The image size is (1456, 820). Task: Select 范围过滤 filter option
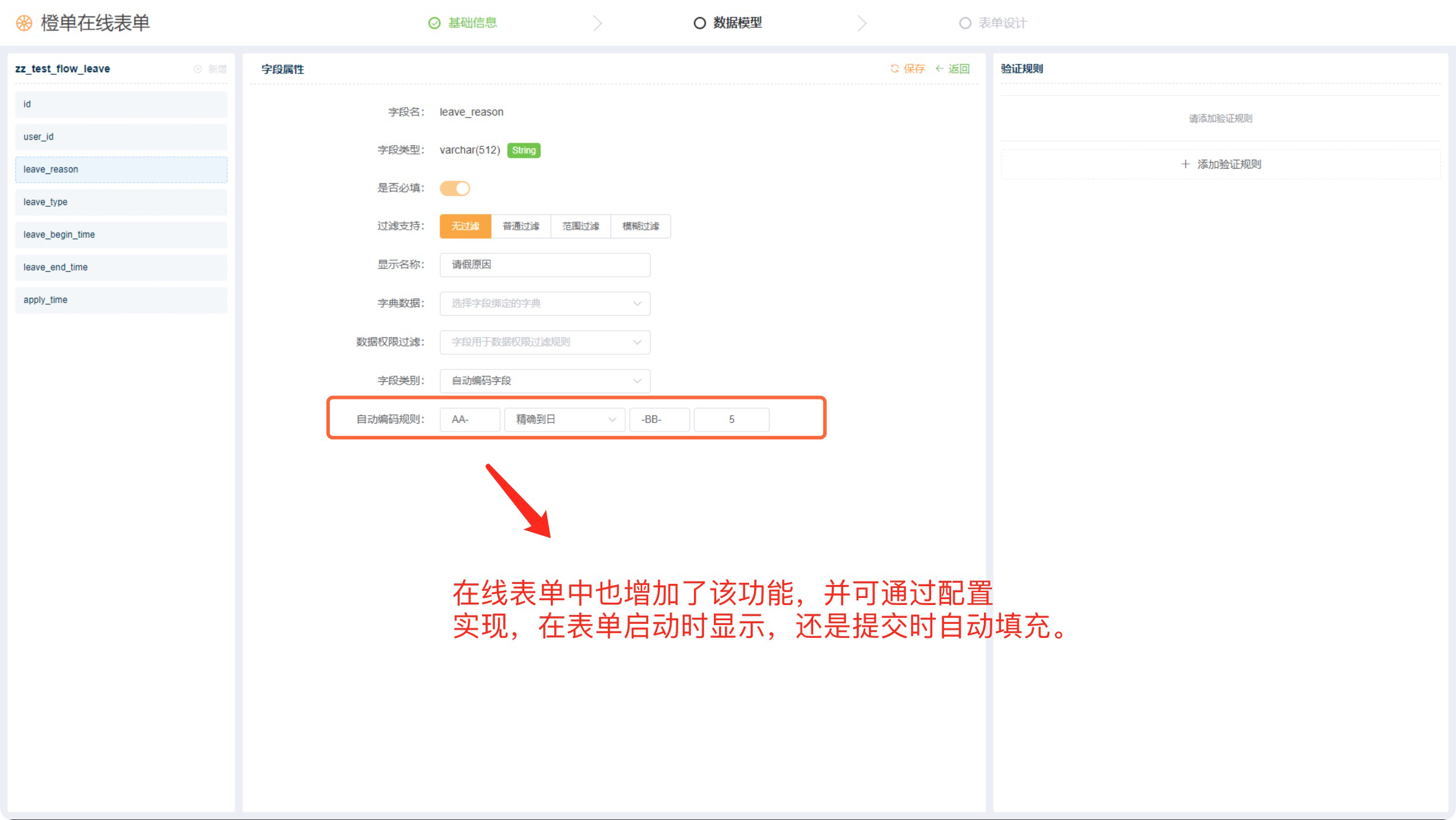(581, 226)
